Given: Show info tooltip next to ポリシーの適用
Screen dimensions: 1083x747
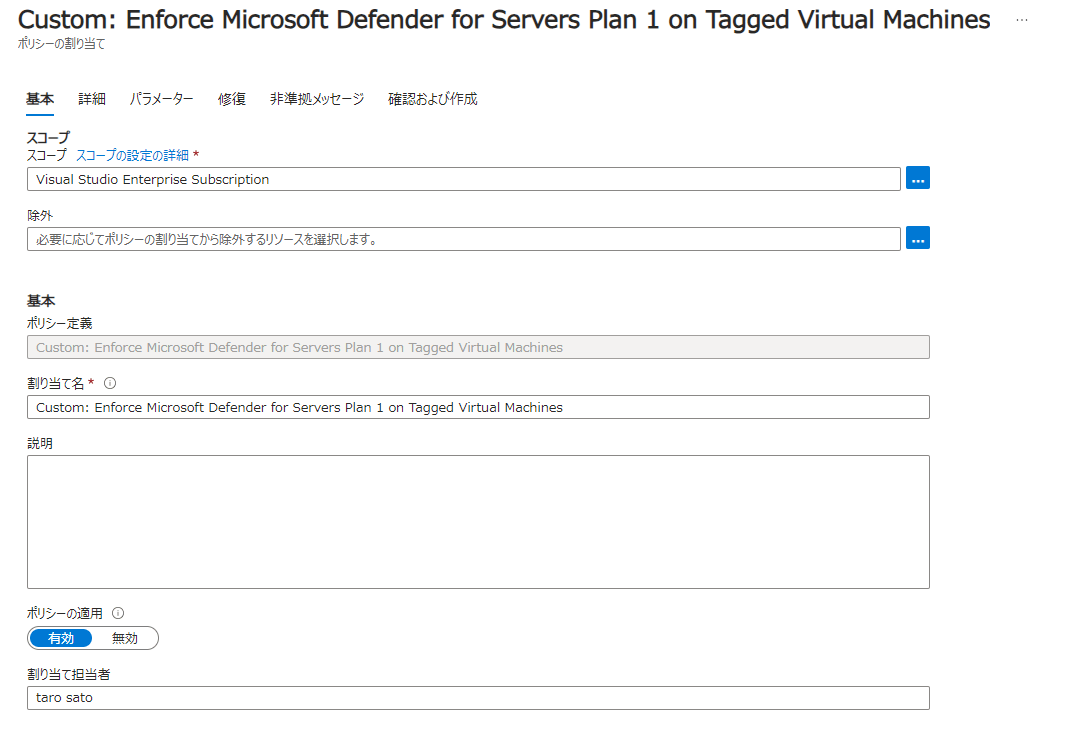Looking at the screenshot, I should point(118,613).
